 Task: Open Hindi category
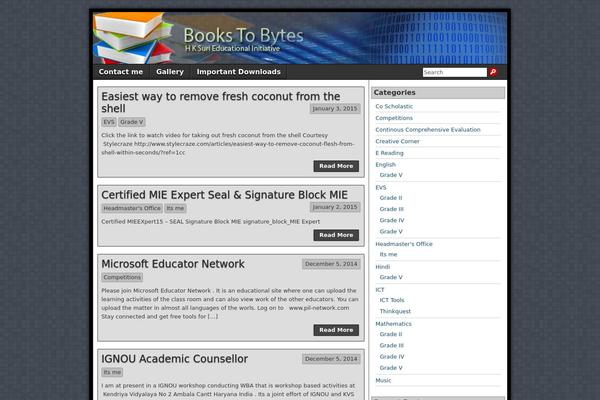point(383,267)
